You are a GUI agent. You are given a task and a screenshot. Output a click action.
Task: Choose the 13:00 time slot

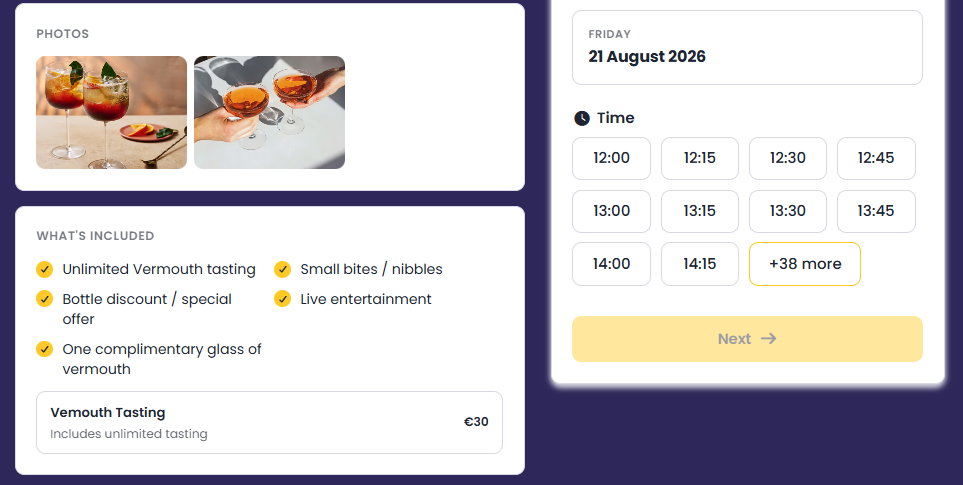(611, 211)
